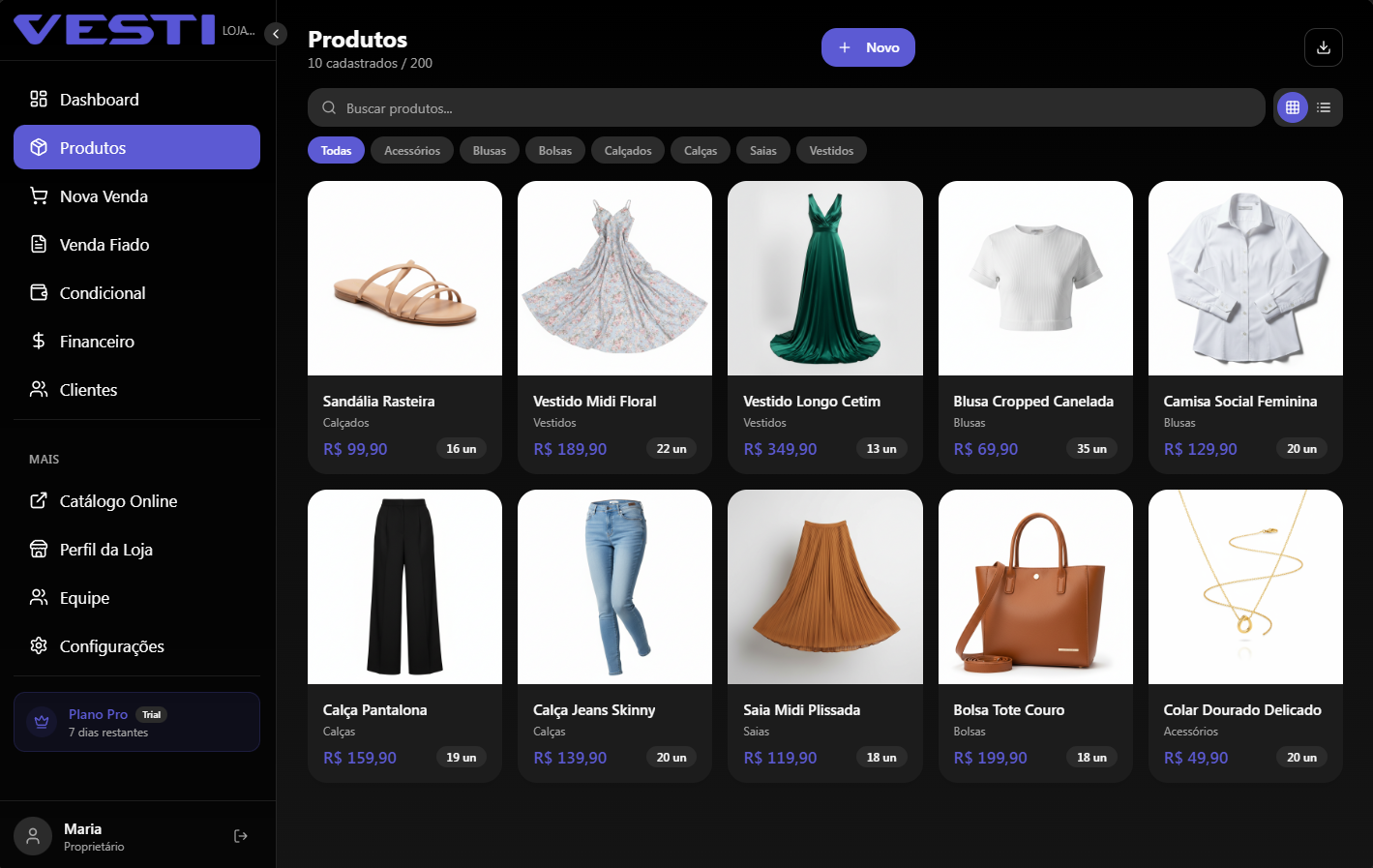Switch to list view layout
Screen dimensions: 1373x868
(x=1324, y=107)
